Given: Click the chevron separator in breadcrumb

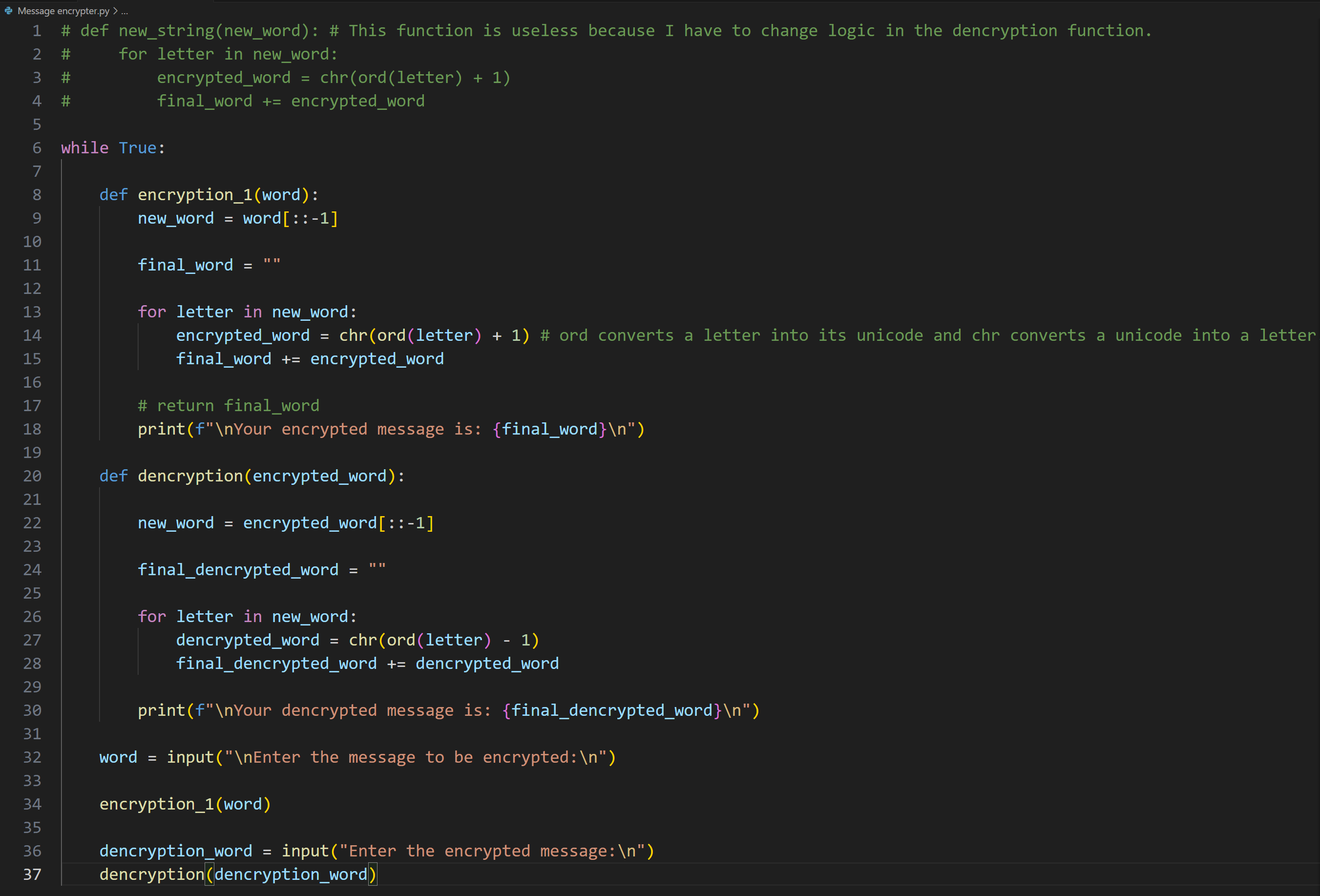Looking at the screenshot, I should [x=115, y=11].
